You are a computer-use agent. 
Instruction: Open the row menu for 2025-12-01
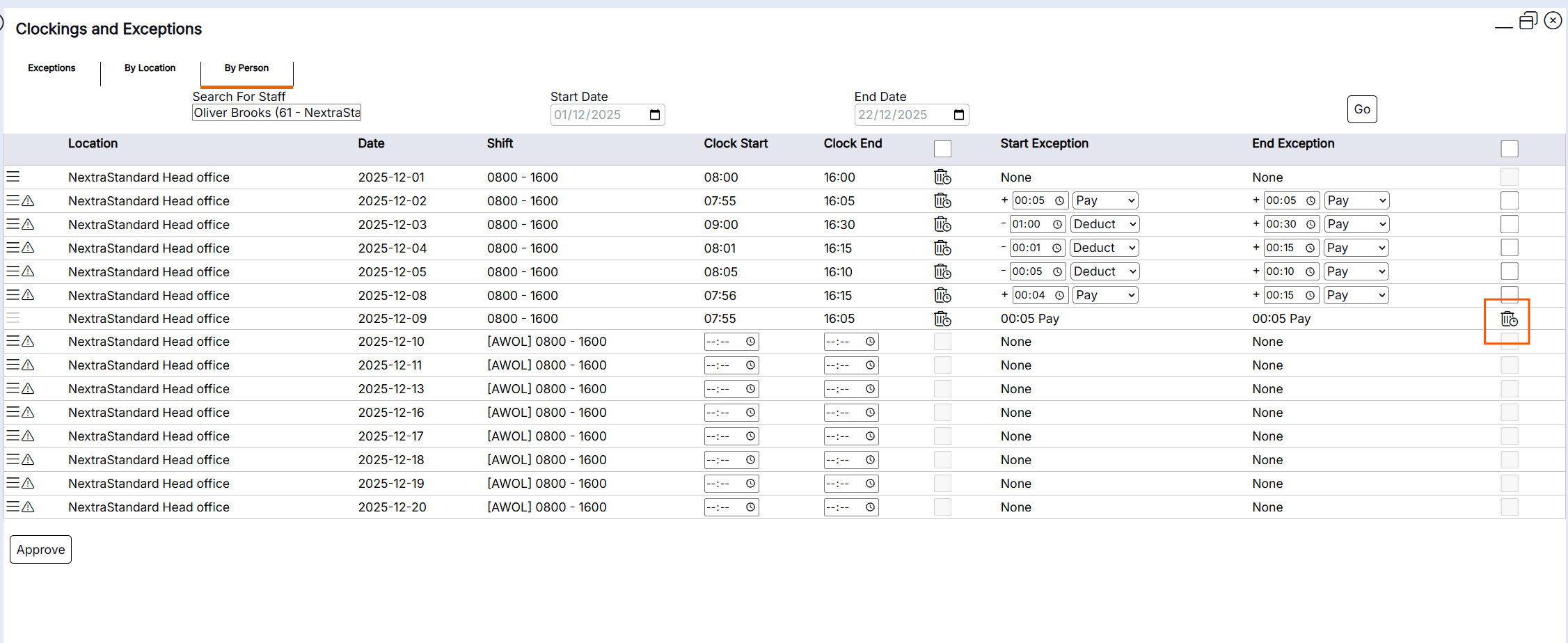[13, 177]
